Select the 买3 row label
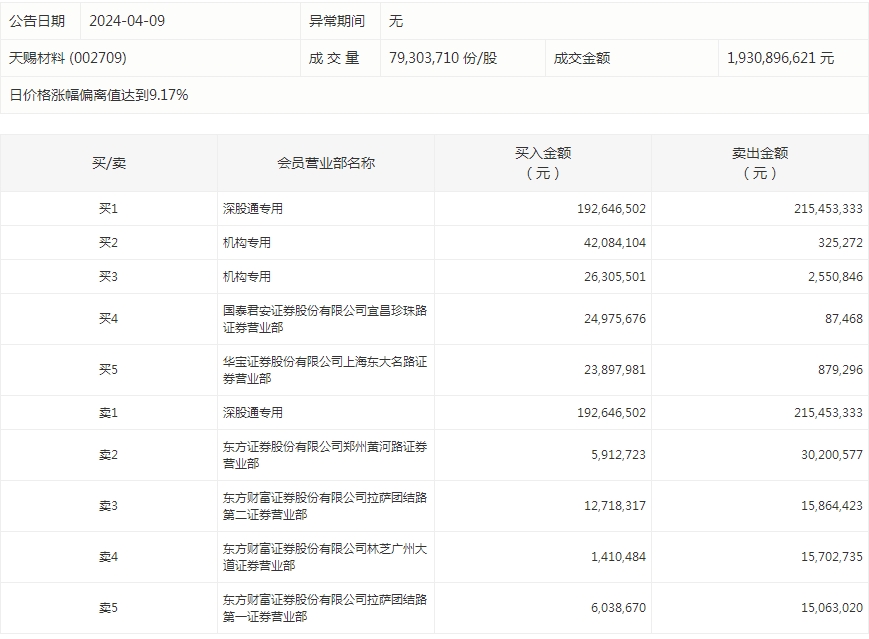 pos(109,276)
